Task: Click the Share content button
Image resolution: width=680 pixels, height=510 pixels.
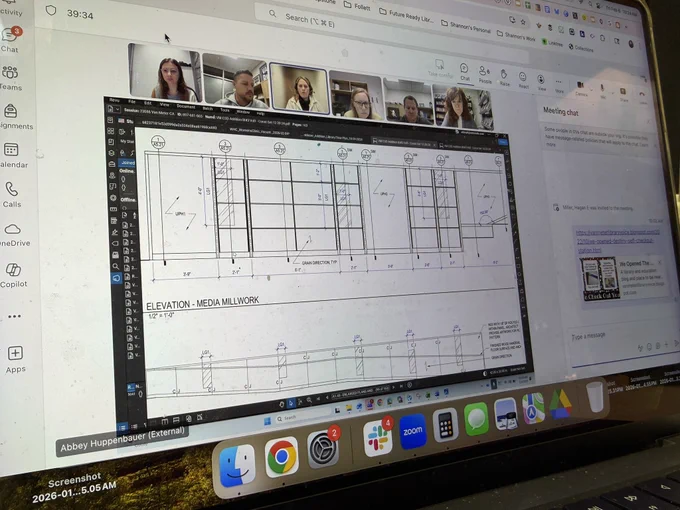Action: (x=623, y=94)
